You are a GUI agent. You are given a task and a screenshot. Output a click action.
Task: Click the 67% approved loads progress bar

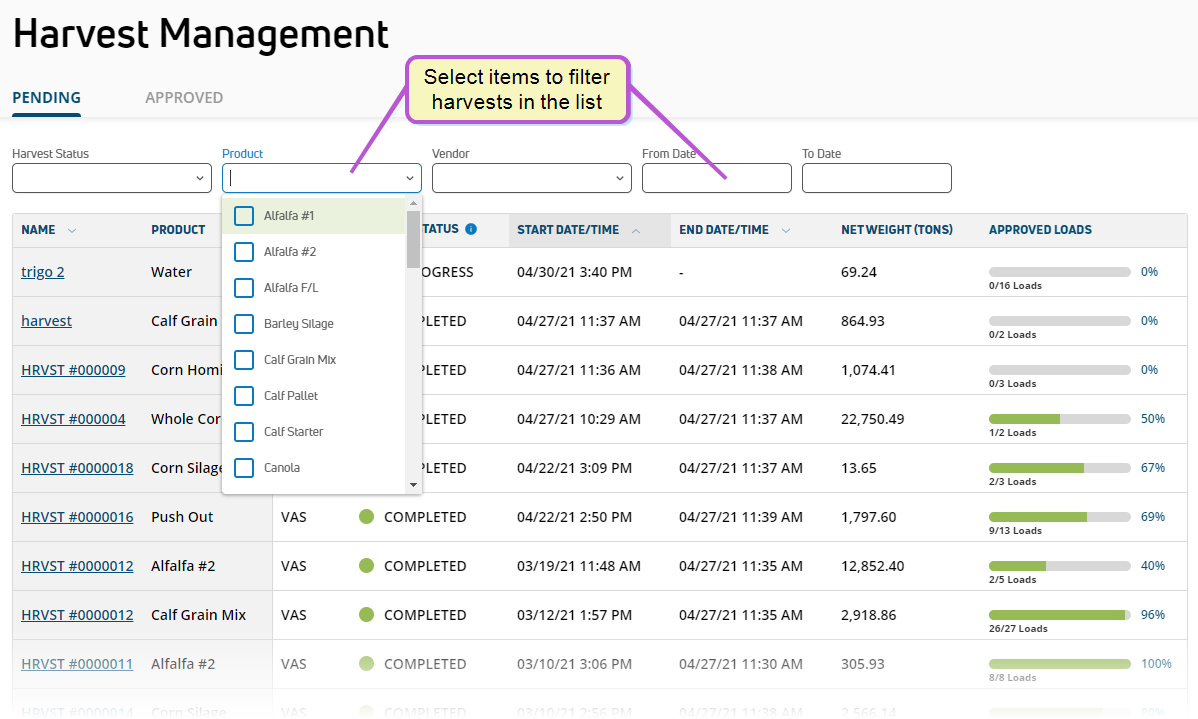coord(1060,468)
